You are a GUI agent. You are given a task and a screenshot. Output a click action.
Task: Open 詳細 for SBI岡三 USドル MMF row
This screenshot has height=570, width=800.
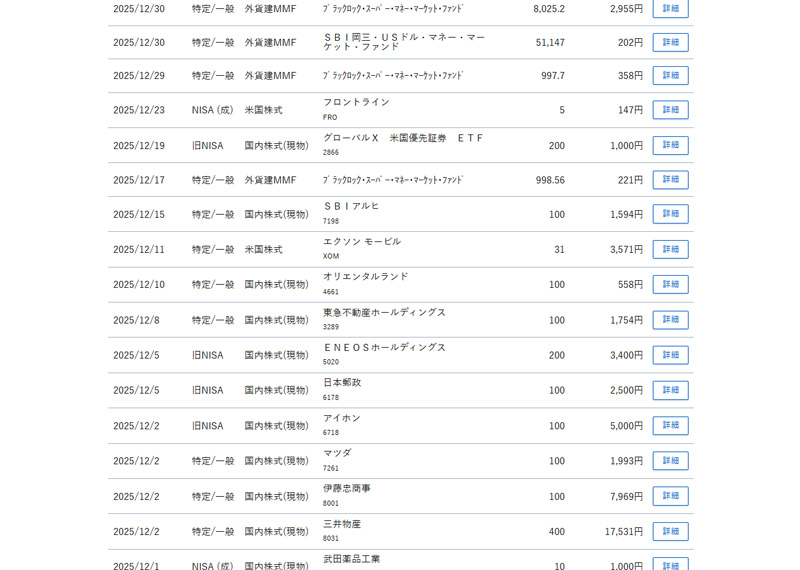(x=670, y=42)
